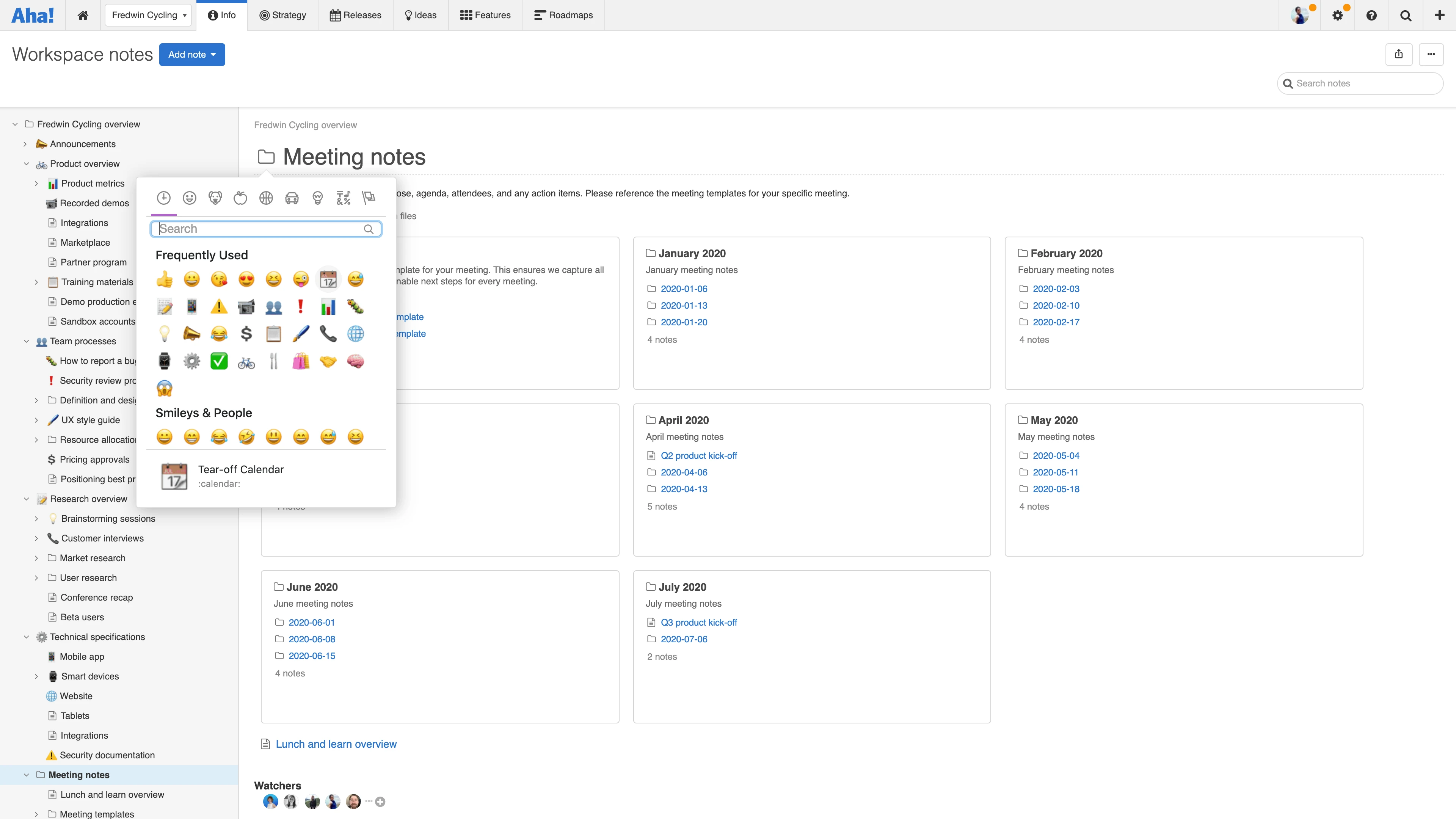Open the Lunch and learn overview link
1456x819 pixels.
336,744
